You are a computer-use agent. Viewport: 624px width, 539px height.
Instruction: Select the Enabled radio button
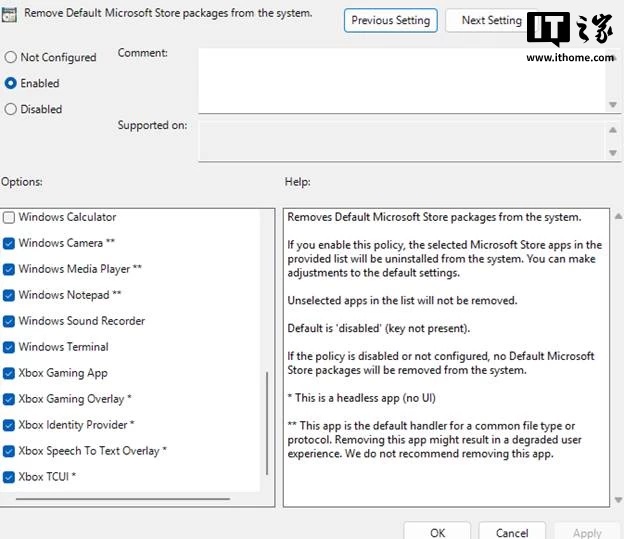point(11,84)
